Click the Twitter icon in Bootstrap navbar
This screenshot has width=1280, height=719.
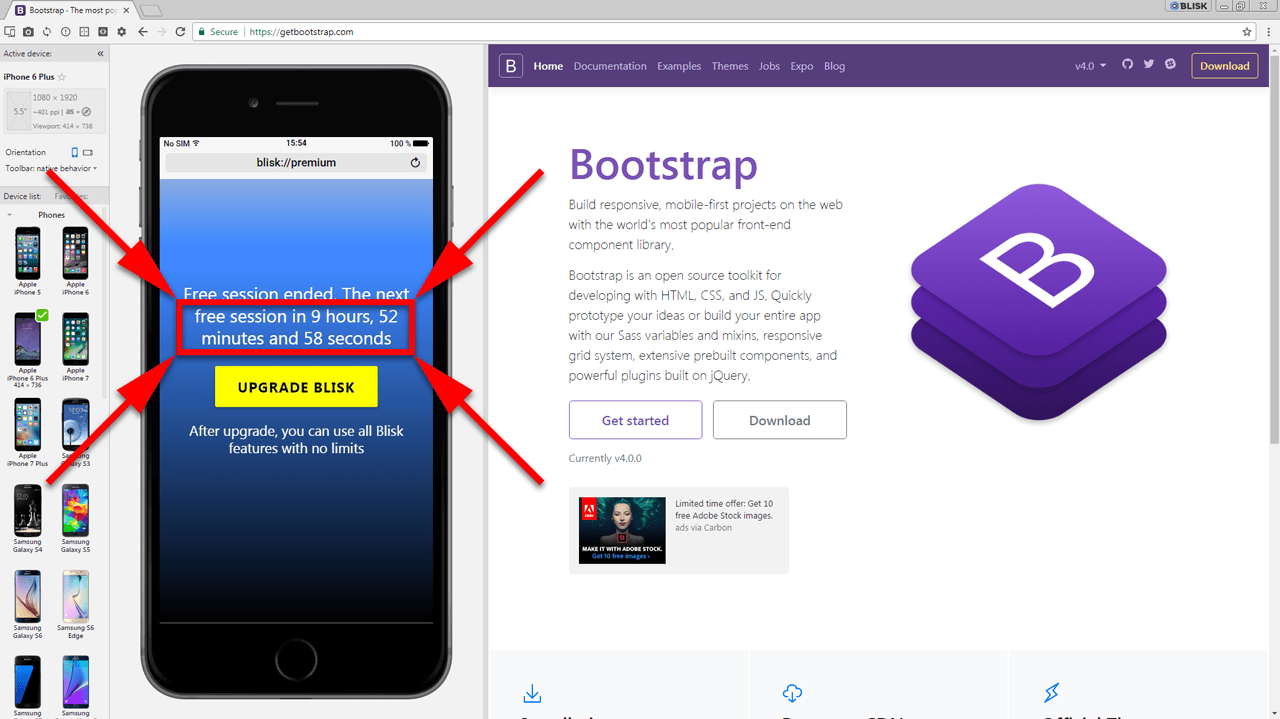tap(1149, 65)
